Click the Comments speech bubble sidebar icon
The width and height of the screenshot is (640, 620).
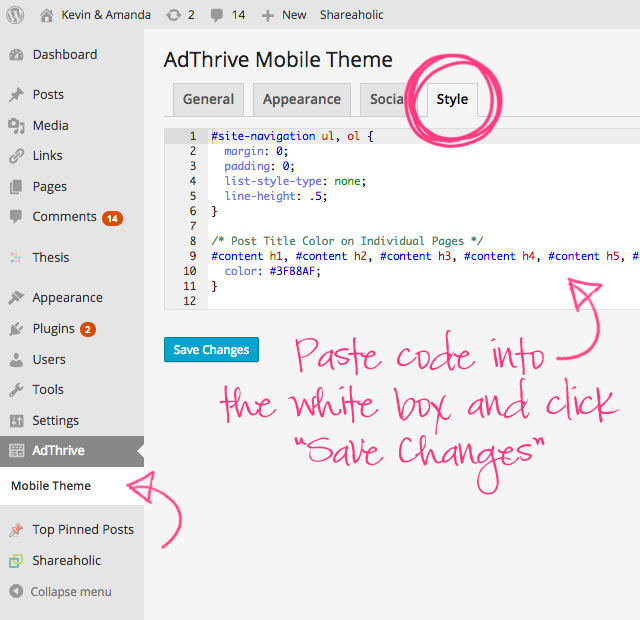16,217
